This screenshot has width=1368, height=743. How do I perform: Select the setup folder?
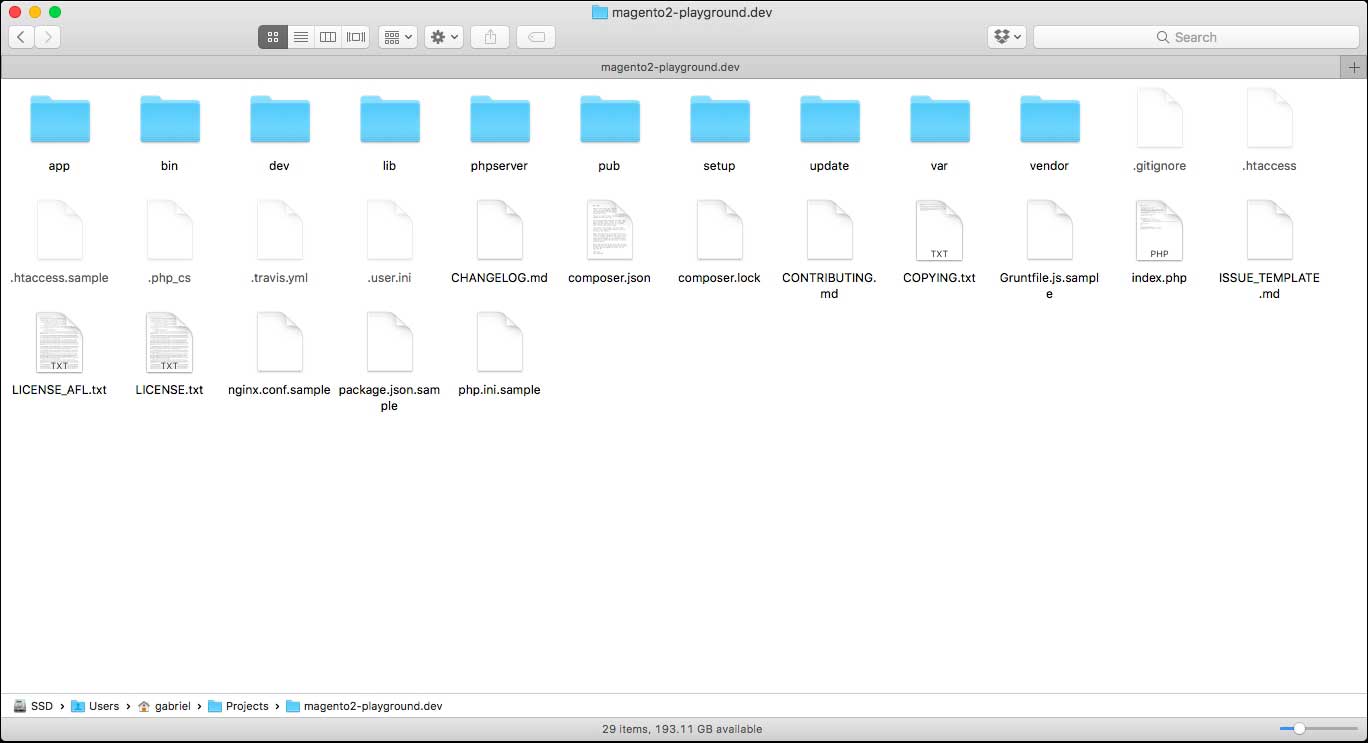tap(720, 120)
